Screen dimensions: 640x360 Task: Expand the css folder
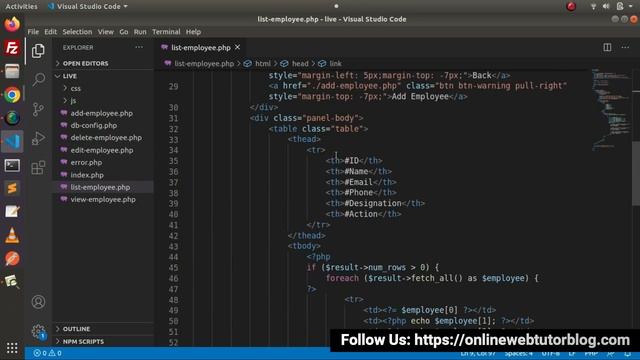click(x=76, y=88)
